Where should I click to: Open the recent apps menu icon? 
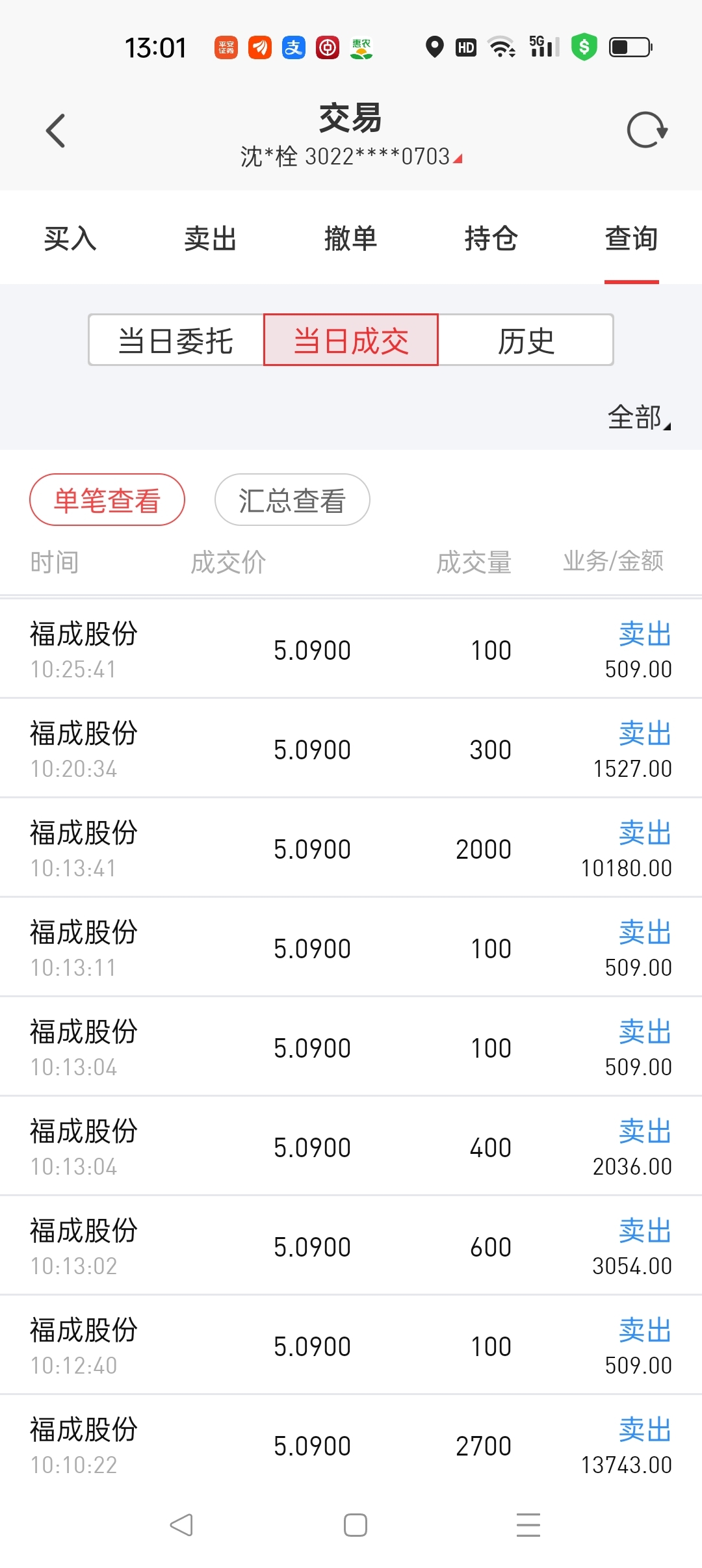coord(528,1524)
